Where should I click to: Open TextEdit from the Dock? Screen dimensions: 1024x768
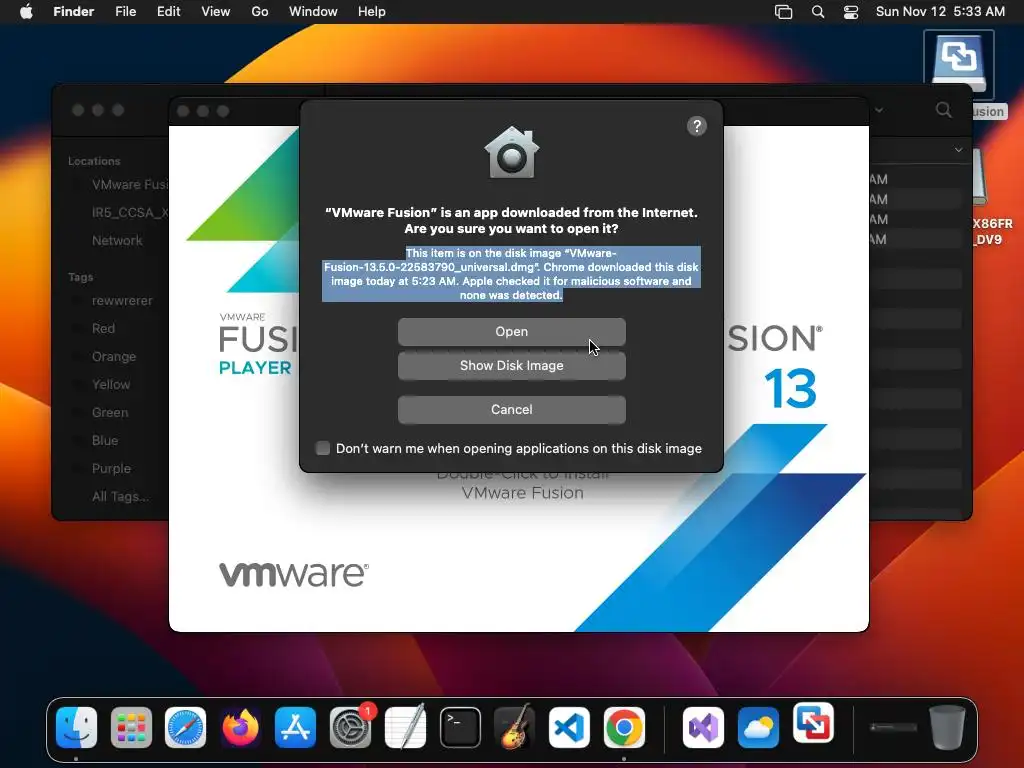tap(405, 727)
